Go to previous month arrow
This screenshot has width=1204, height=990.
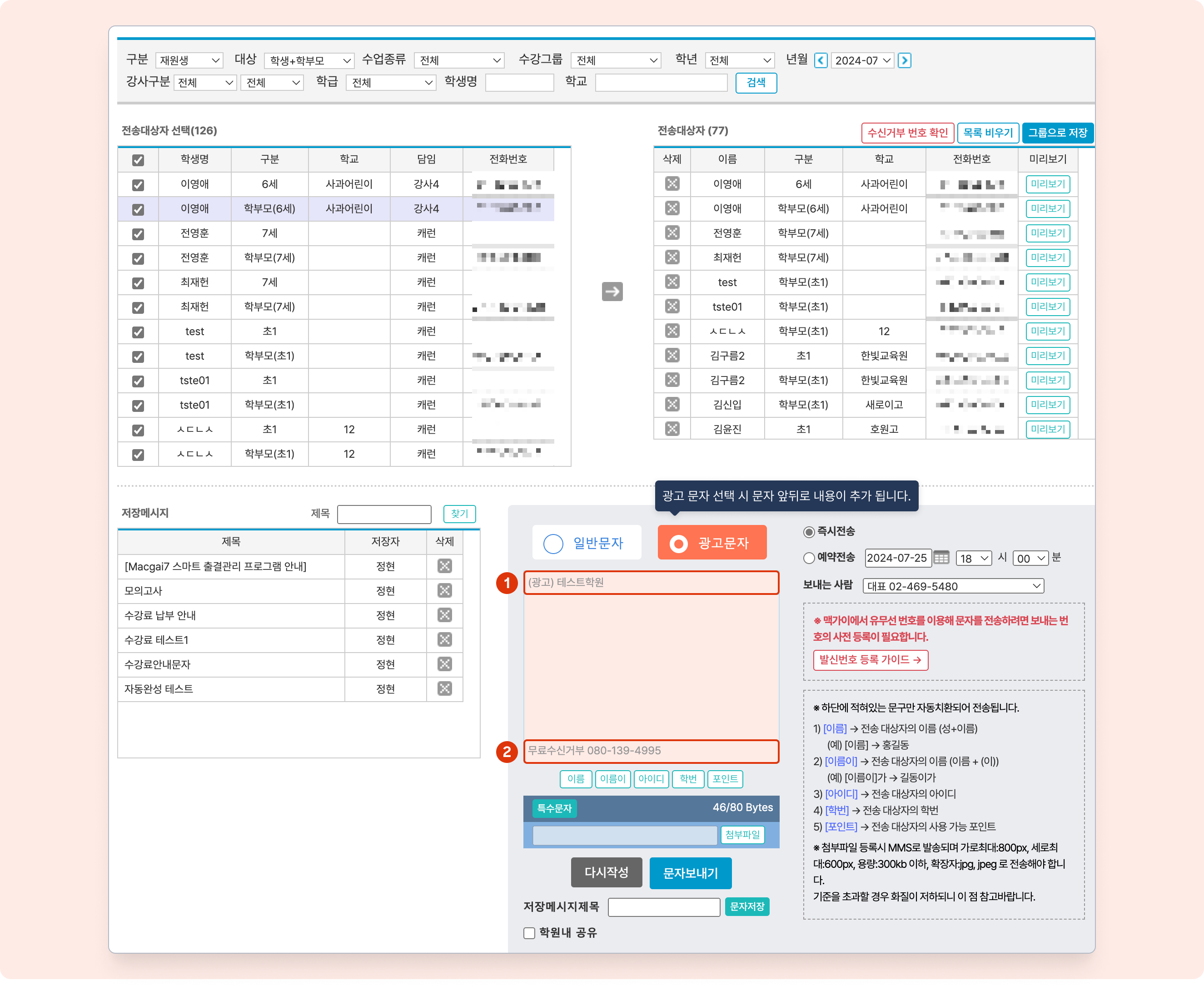click(x=821, y=60)
